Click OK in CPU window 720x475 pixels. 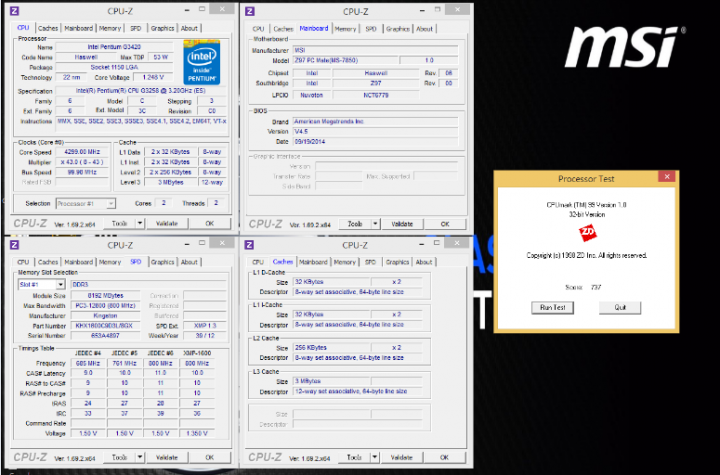pyautogui.click(x=210, y=223)
